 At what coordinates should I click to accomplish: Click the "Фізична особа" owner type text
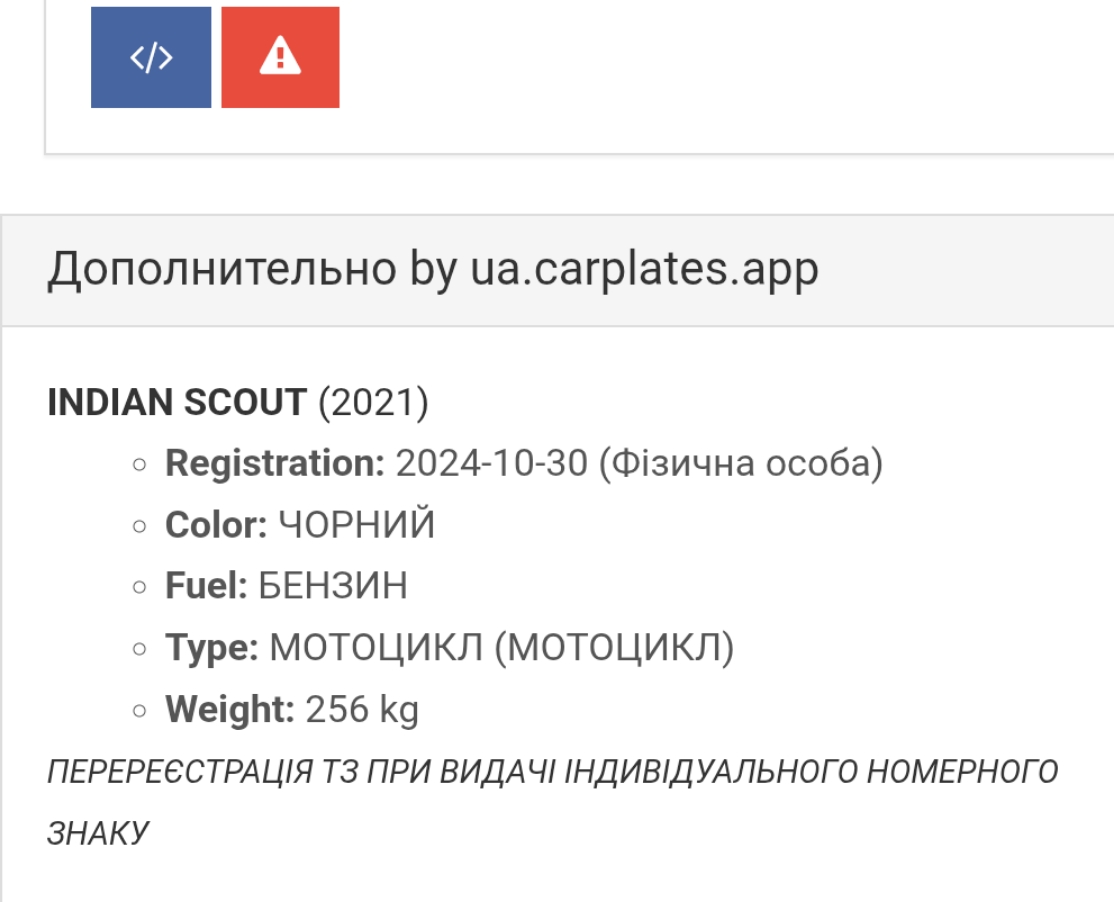tap(741, 463)
